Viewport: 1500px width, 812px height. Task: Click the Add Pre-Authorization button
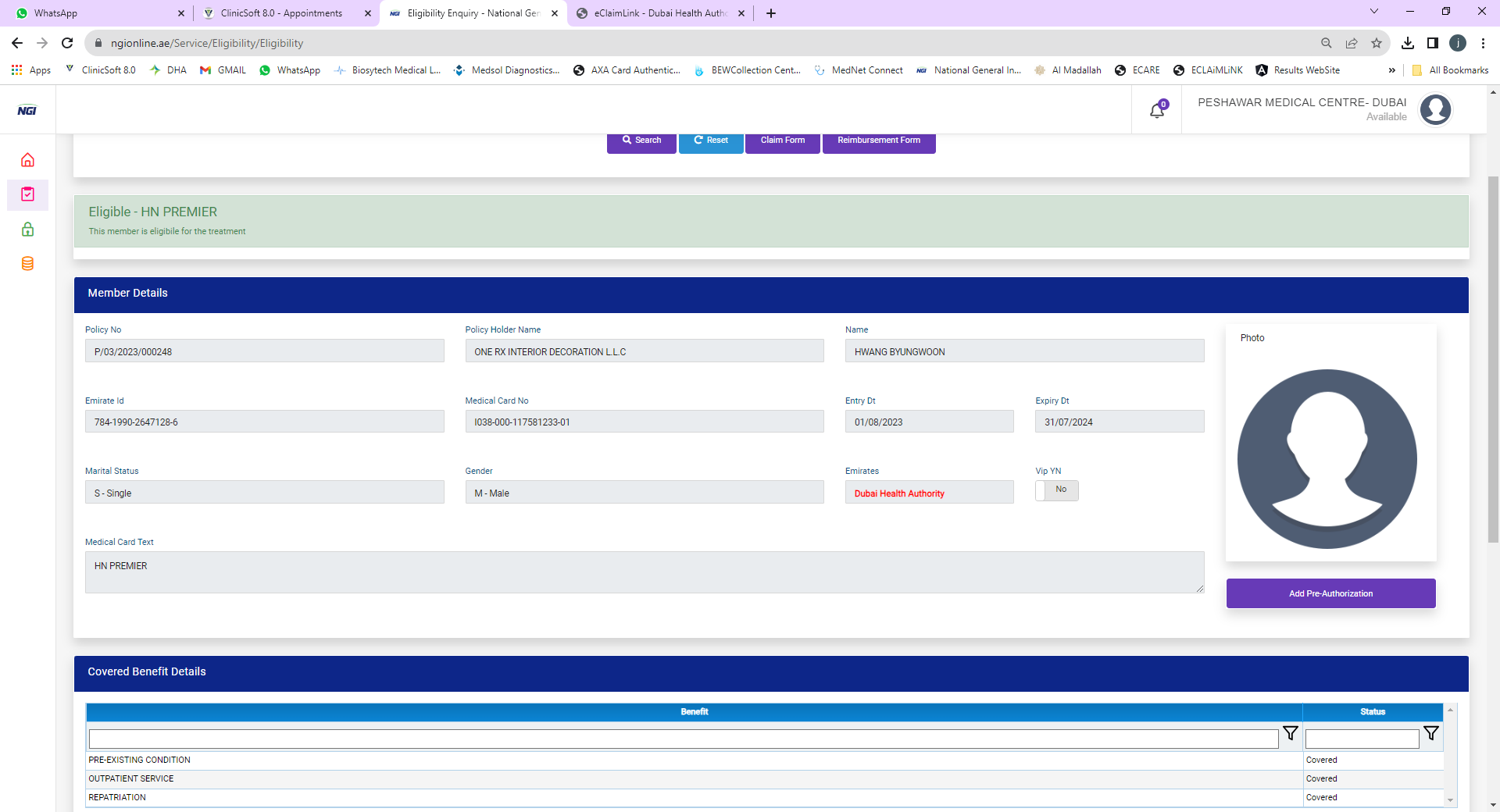1330,593
